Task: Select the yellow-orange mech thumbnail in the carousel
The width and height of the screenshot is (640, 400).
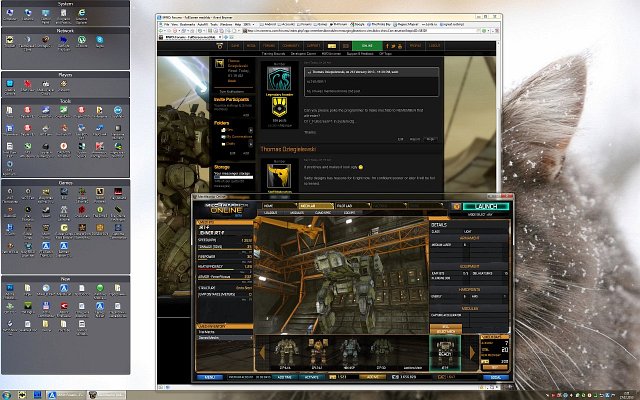Action: tap(318, 353)
